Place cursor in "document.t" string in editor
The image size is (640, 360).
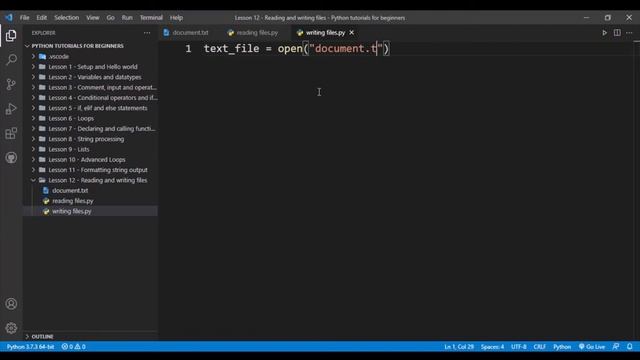coord(346,49)
